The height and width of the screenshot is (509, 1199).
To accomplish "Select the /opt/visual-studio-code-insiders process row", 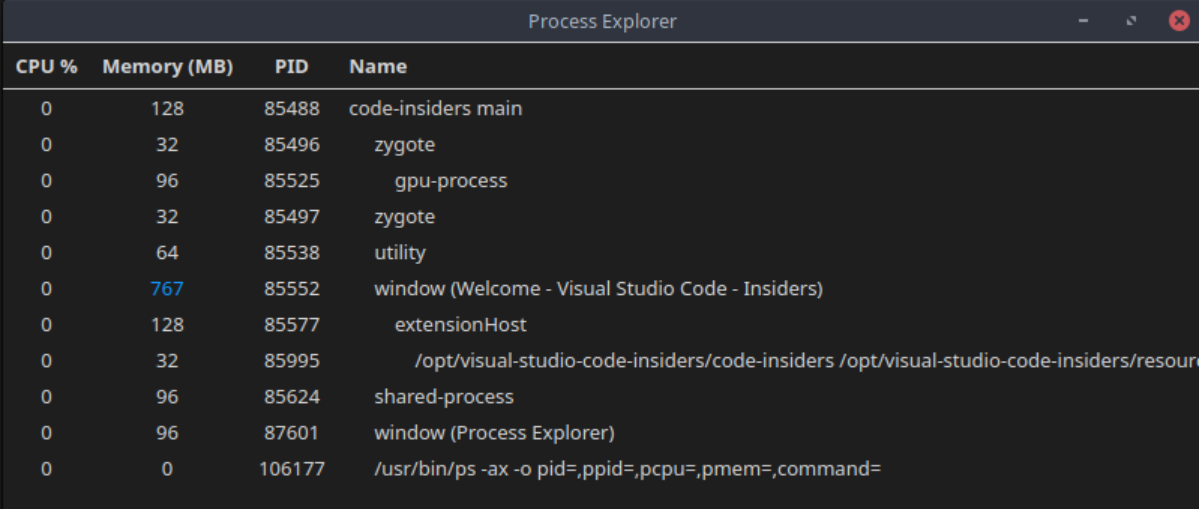I will click(x=600, y=361).
